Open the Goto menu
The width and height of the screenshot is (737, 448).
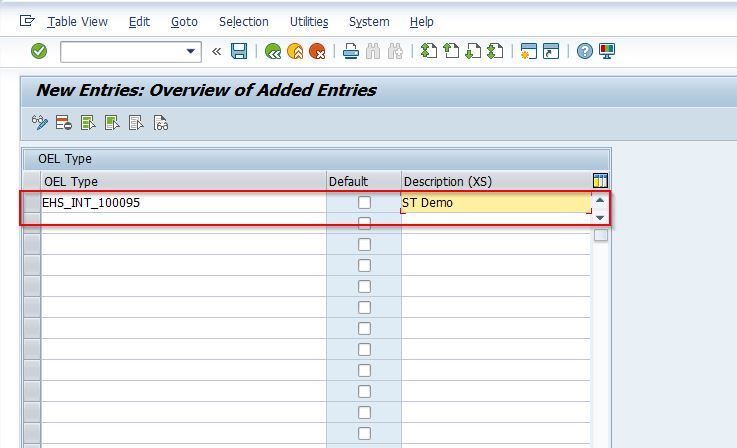(184, 22)
